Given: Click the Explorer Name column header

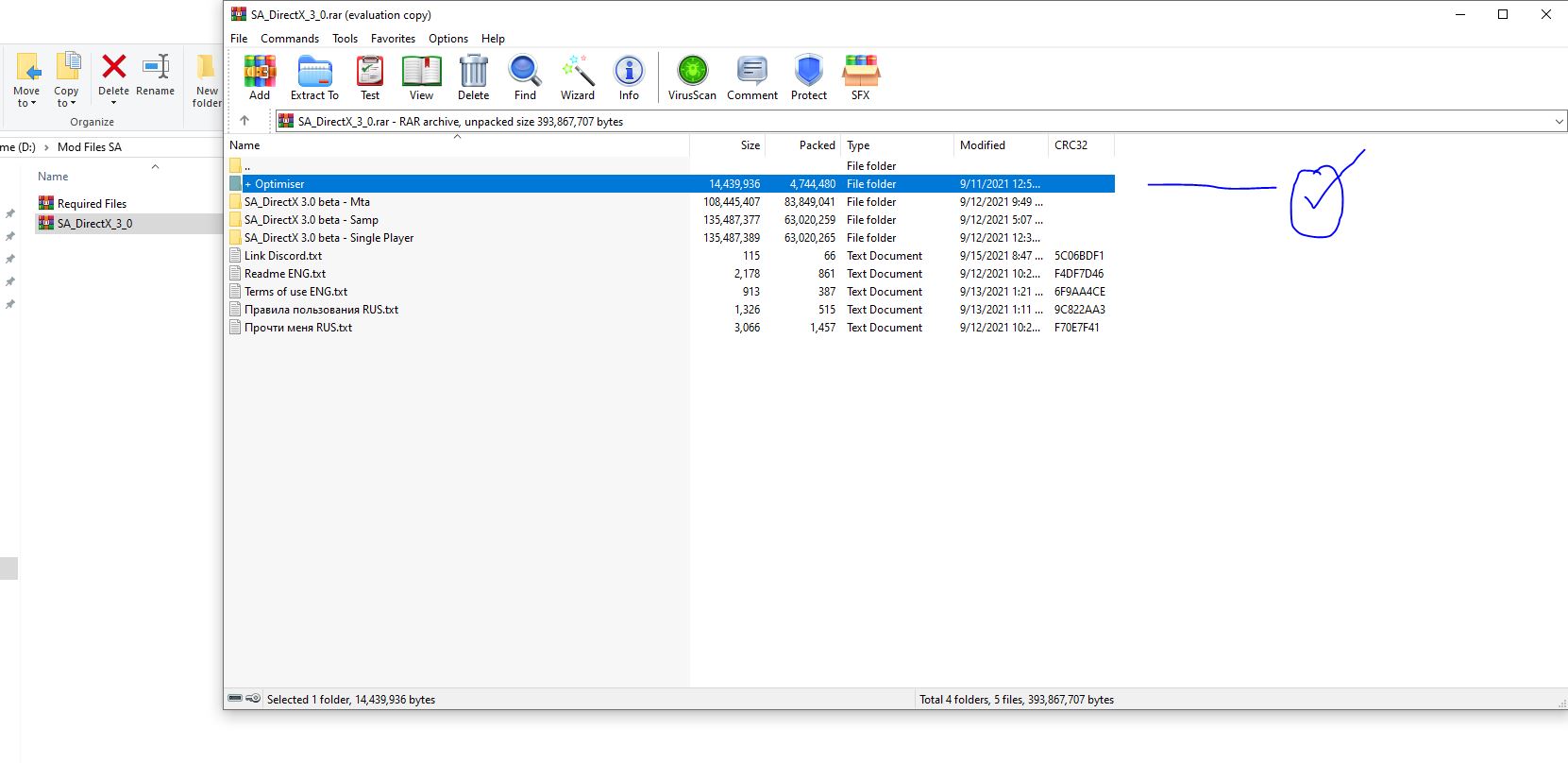Looking at the screenshot, I should [53, 177].
